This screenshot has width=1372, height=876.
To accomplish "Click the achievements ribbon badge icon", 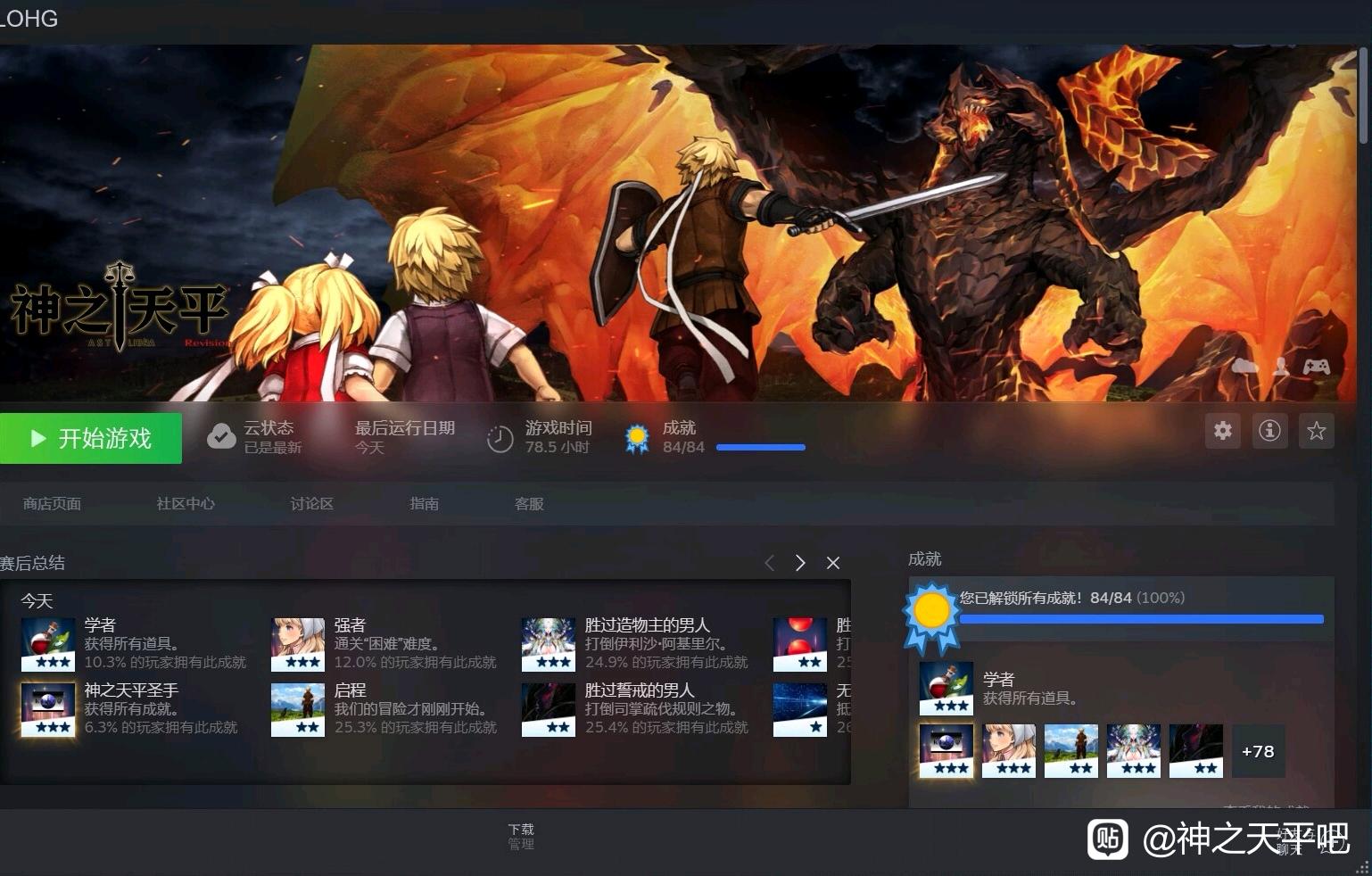I will (x=637, y=438).
